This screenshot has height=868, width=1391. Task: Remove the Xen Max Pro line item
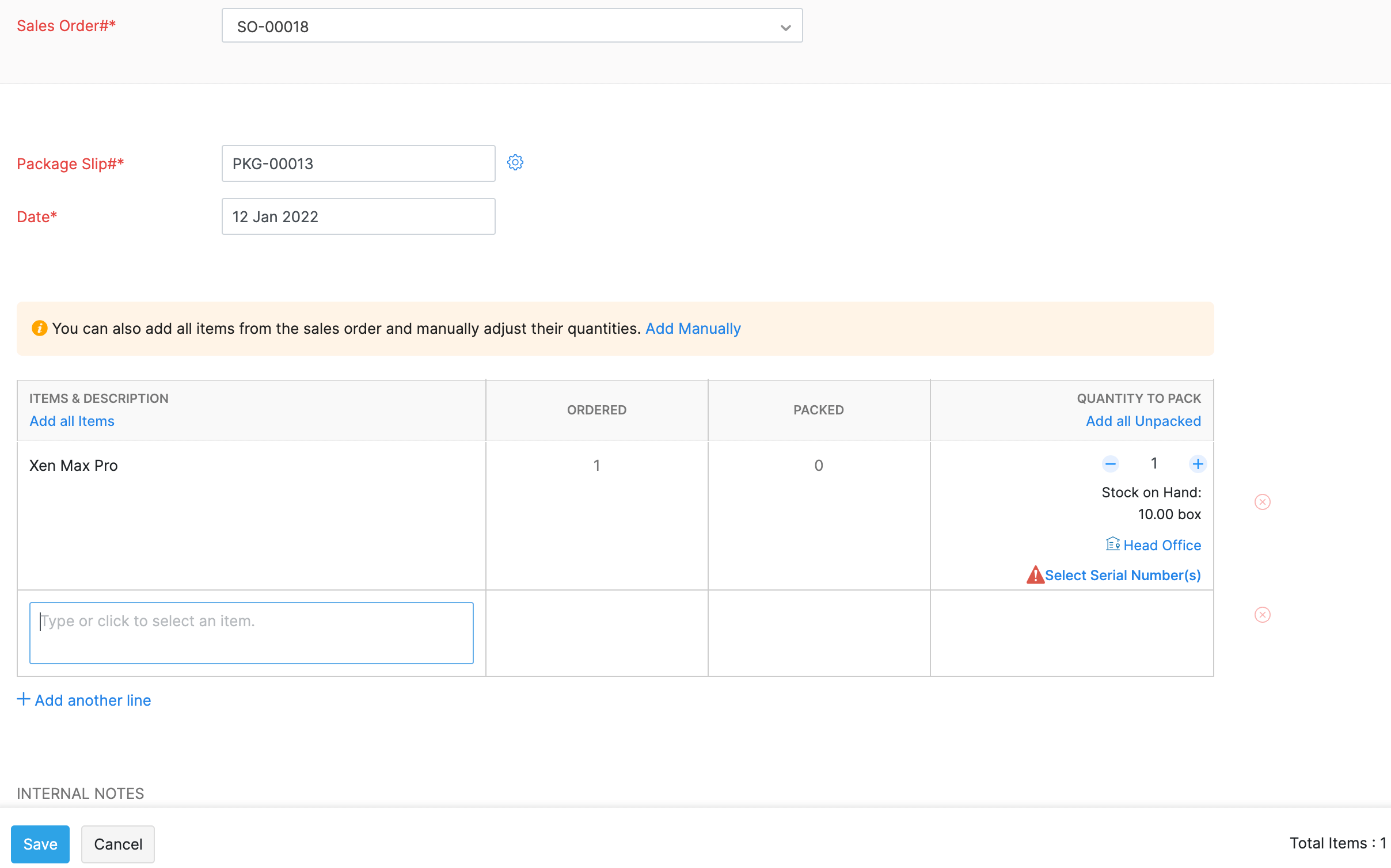[1263, 501]
